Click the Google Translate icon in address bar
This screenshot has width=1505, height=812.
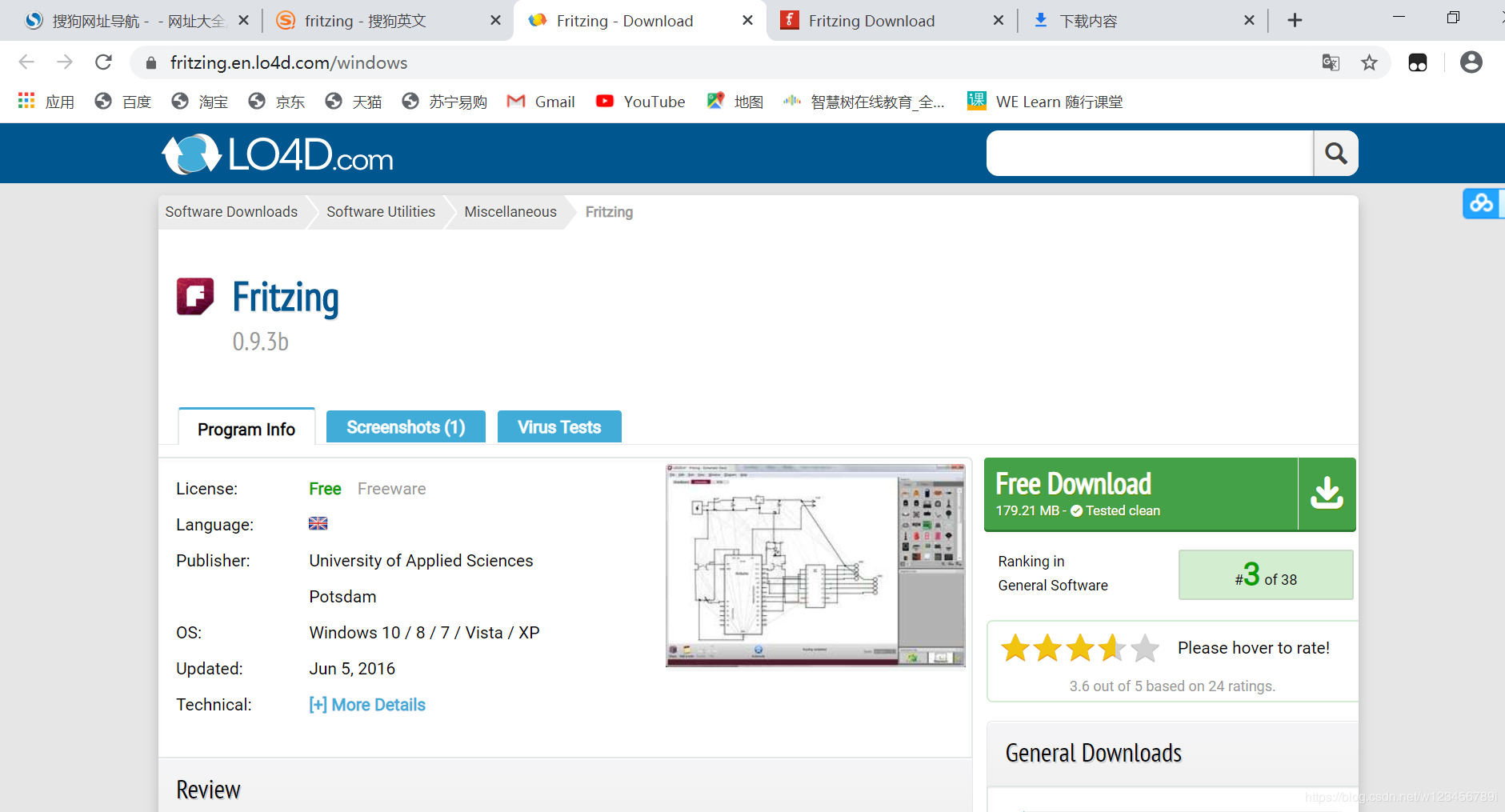pos(1331,62)
